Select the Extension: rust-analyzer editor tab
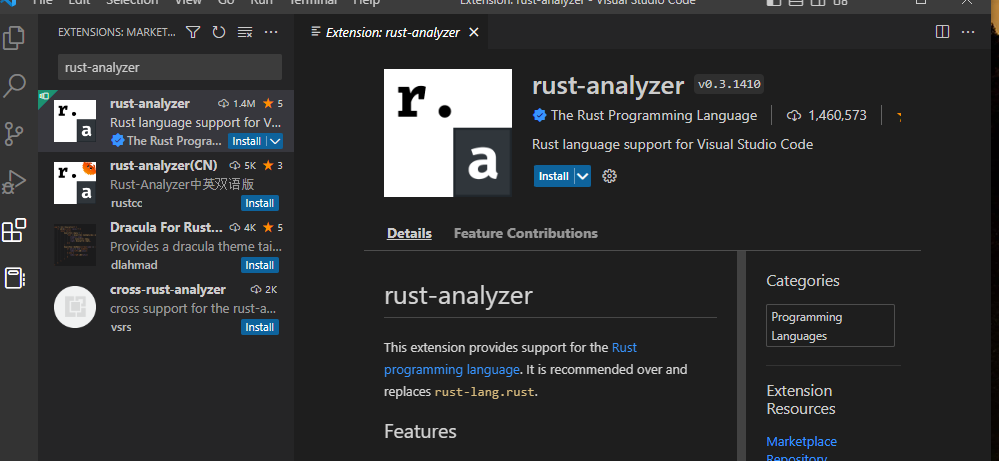Viewport: 999px width, 461px height. 392,32
